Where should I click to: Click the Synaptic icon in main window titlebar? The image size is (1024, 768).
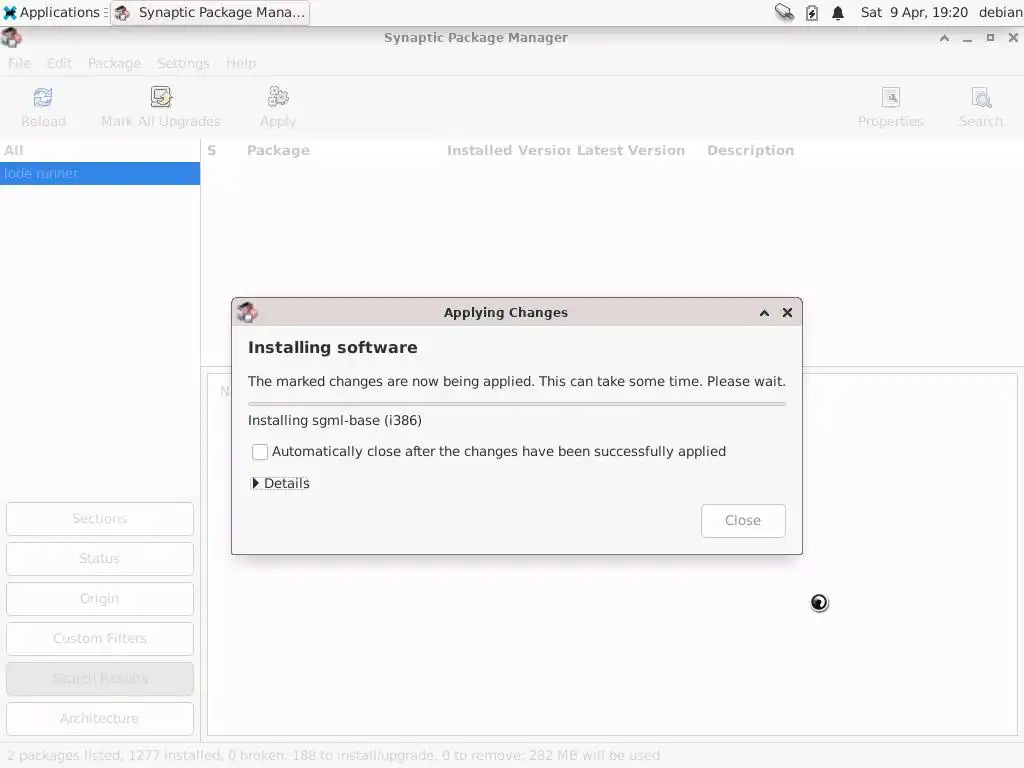point(12,38)
